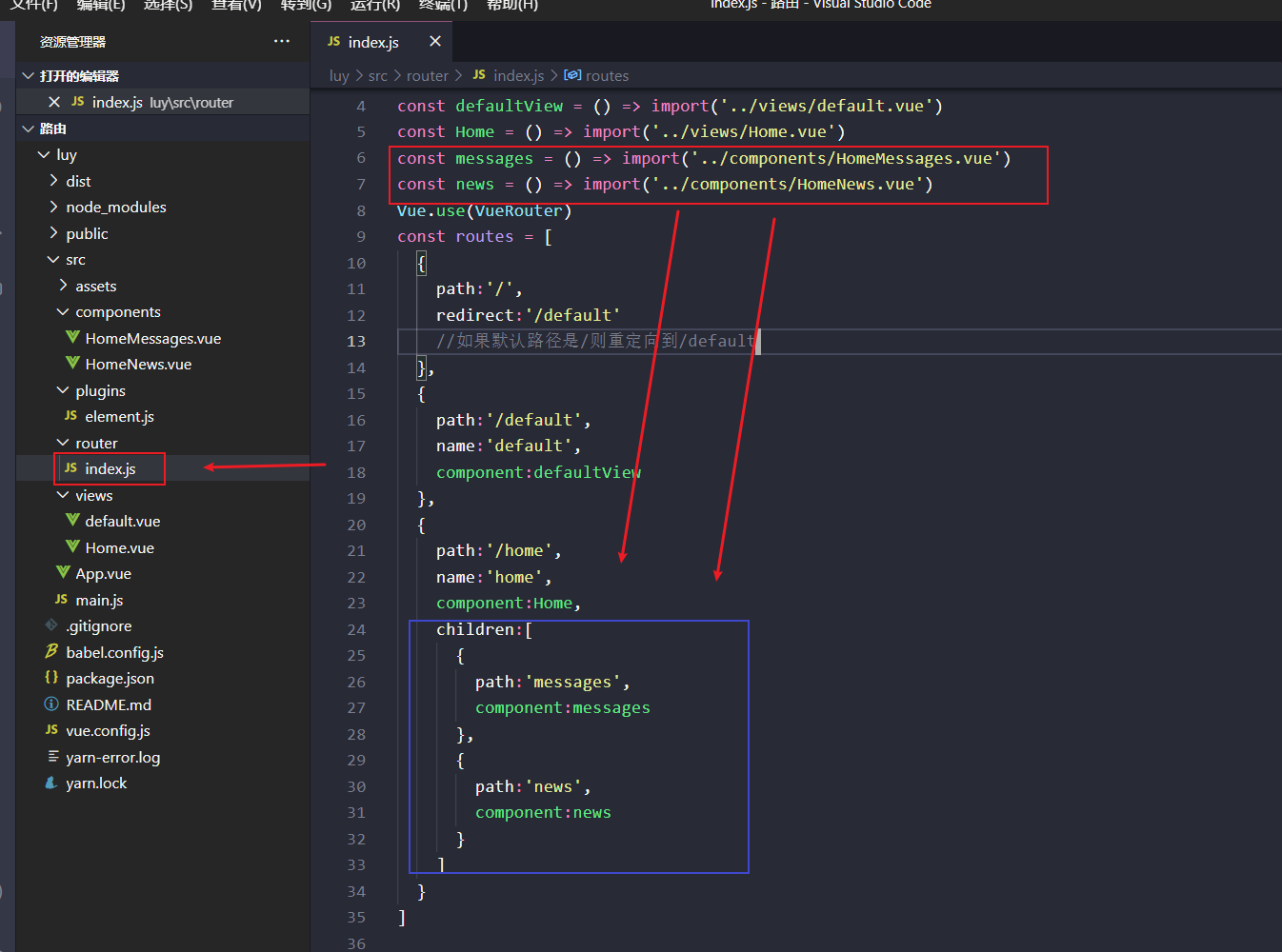The width and height of the screenshot is (1282, 952).
Task: Open package.json from the file tree
Action: click(x=110, y=678)
